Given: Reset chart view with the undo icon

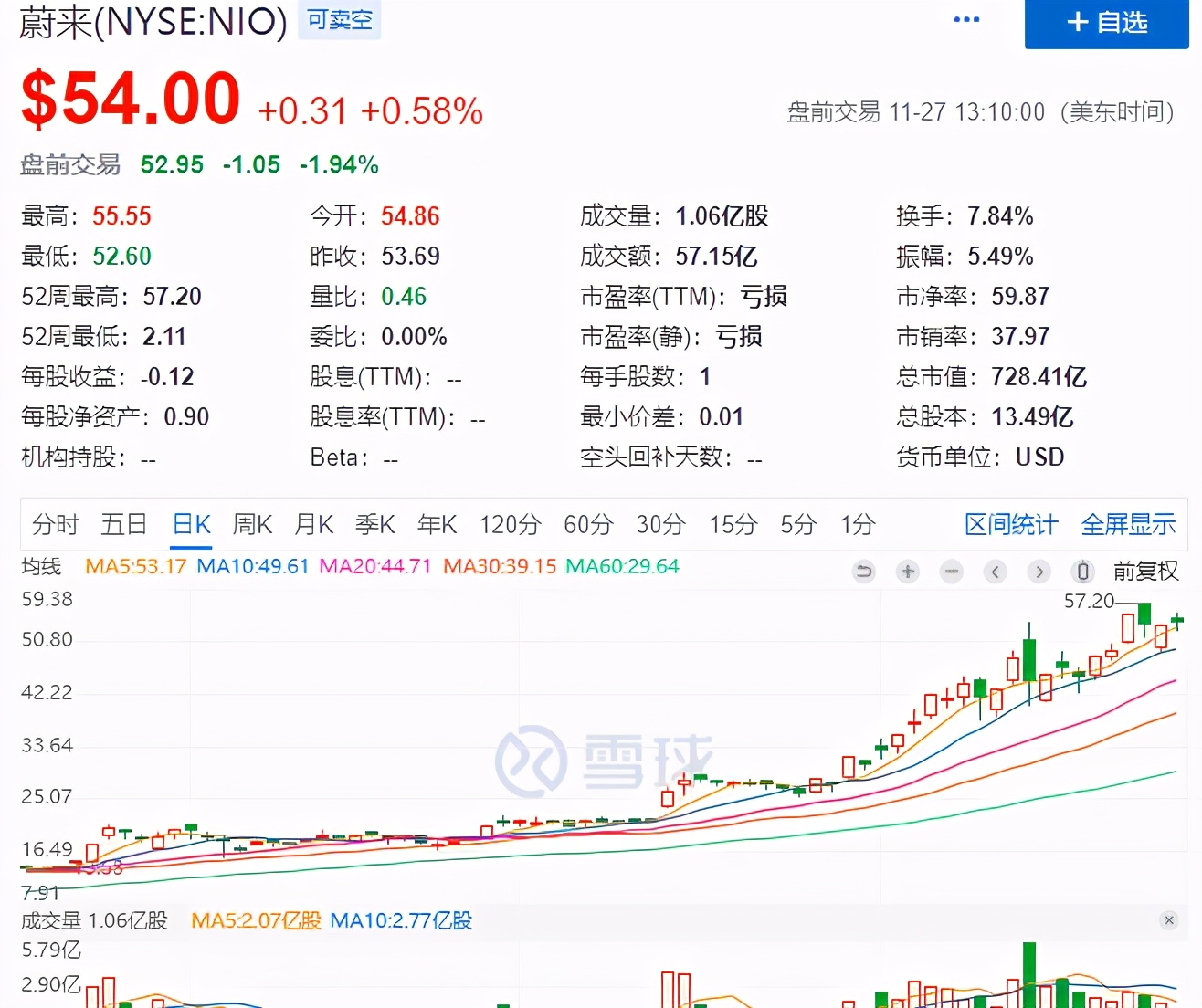Looking at the screenshot, I should (x=863, y=572).
